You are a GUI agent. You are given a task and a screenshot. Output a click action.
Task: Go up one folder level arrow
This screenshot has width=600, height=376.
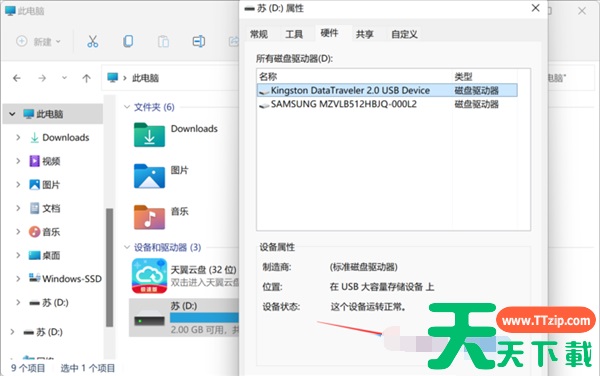pyautogui.click(x=86, y=78)
